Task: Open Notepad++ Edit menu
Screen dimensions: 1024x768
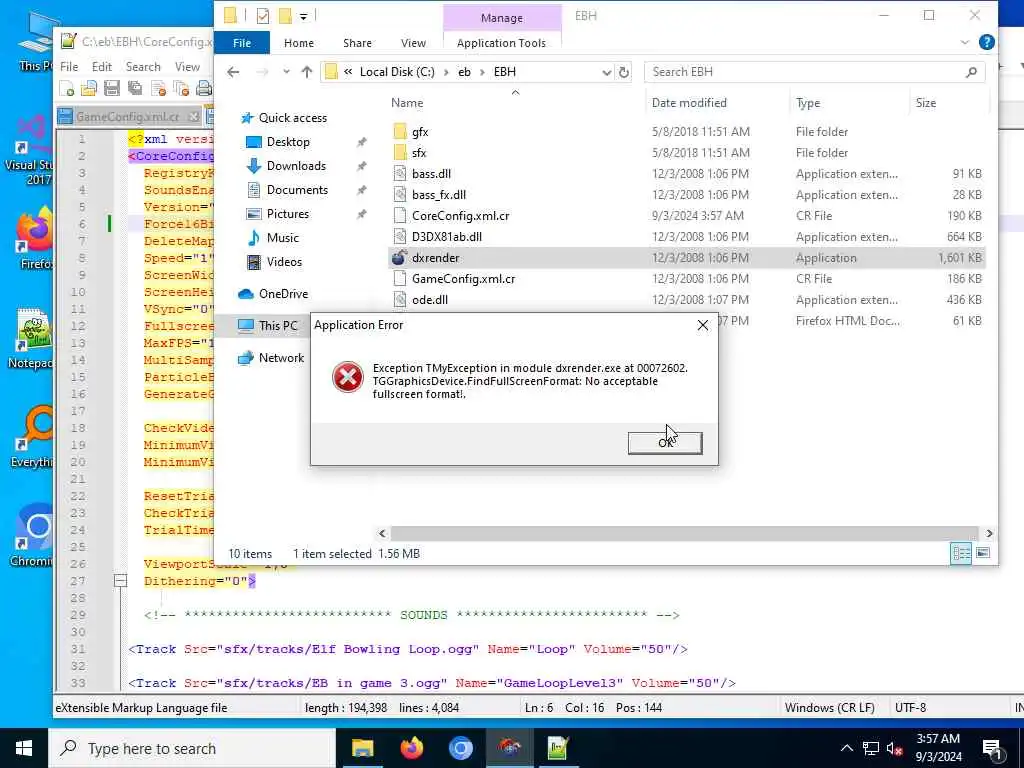Action: point(101,67)
